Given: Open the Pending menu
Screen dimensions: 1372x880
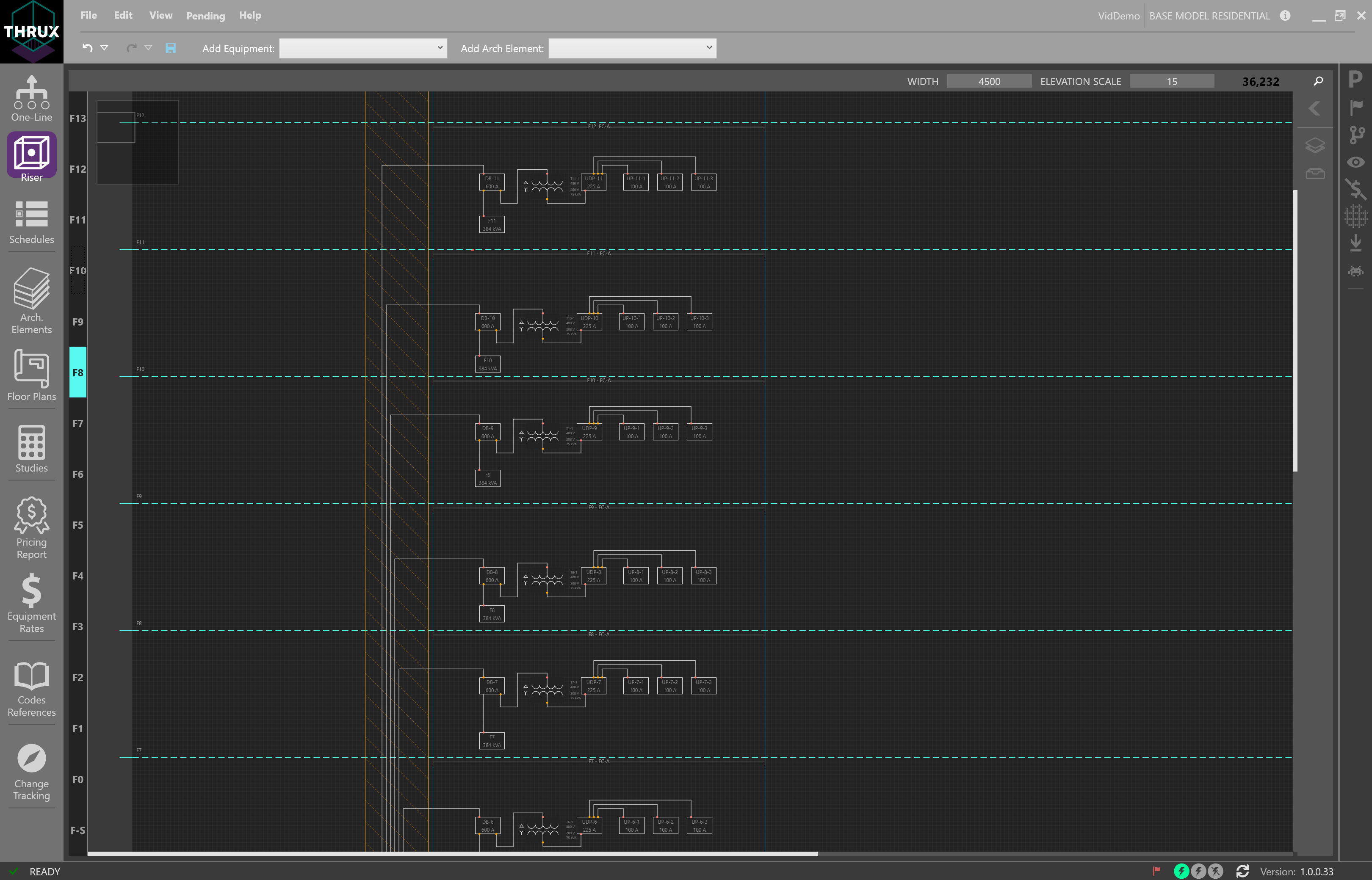Looking at the screenshot, I should [x=205, y=15].
